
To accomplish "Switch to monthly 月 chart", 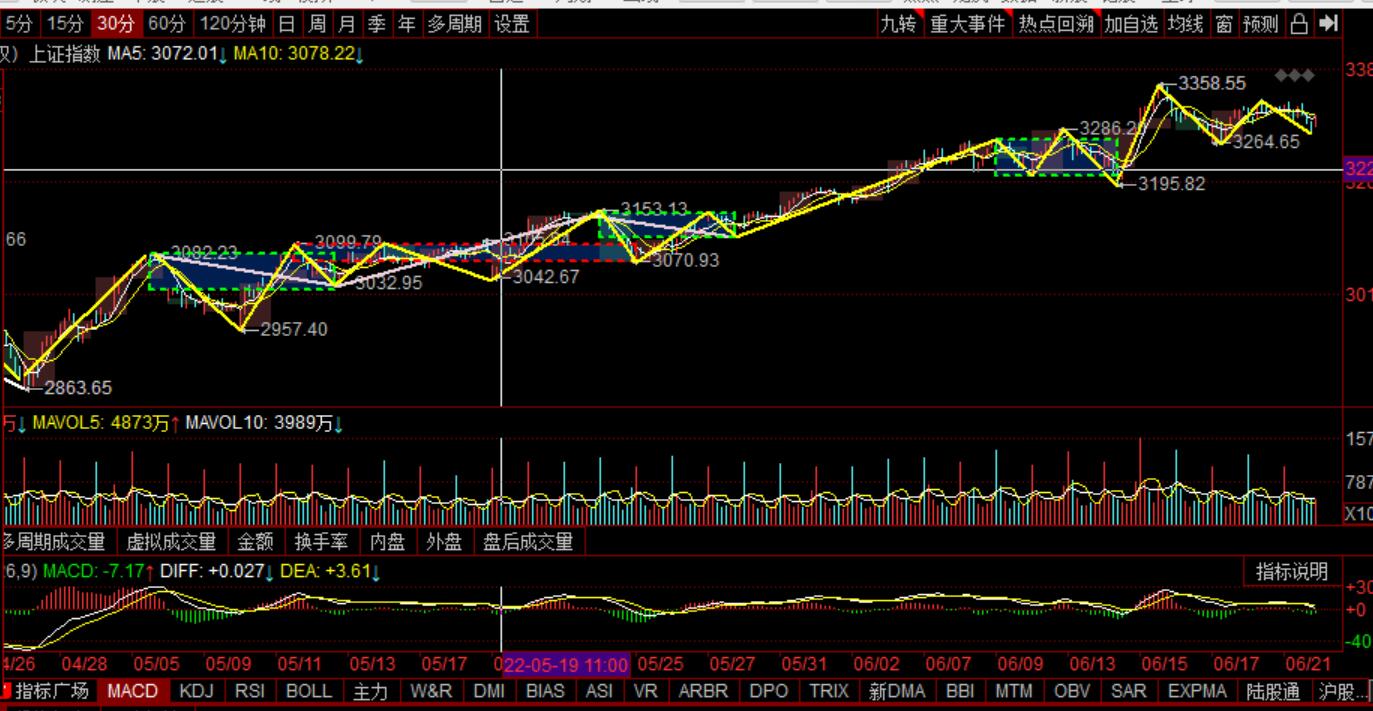I will pyautogui.click(x=346, y=24).
